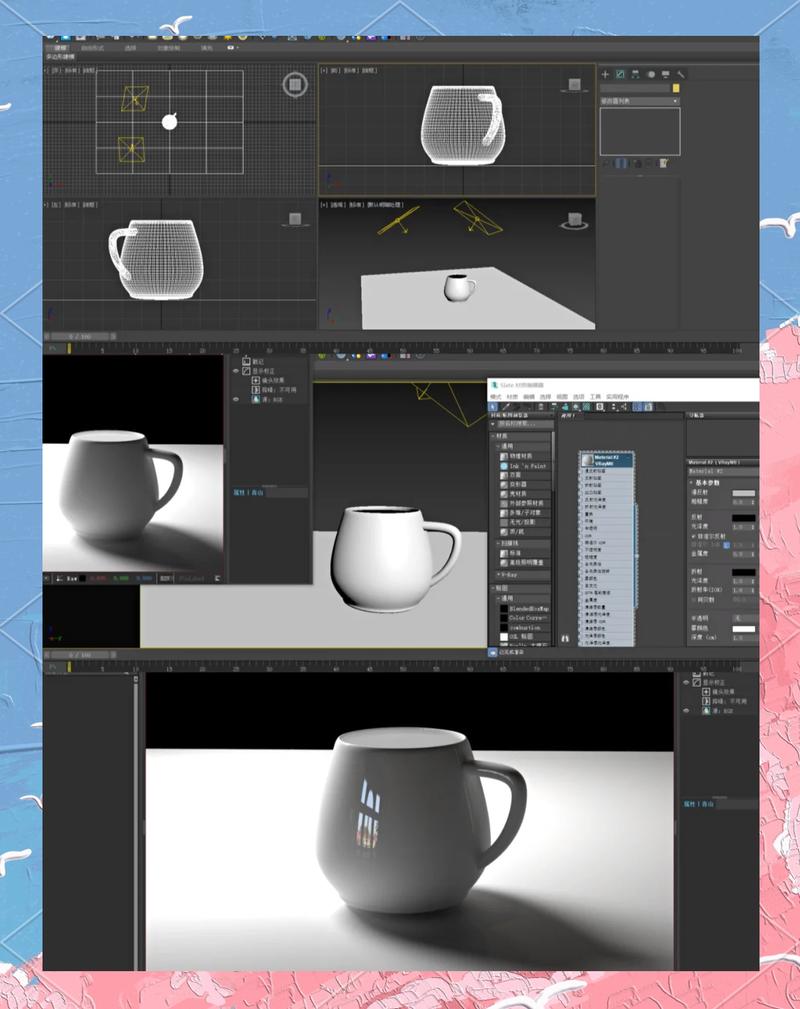
Task: Click the yellow object color swatch in command panel
Action: click(676, 88)
